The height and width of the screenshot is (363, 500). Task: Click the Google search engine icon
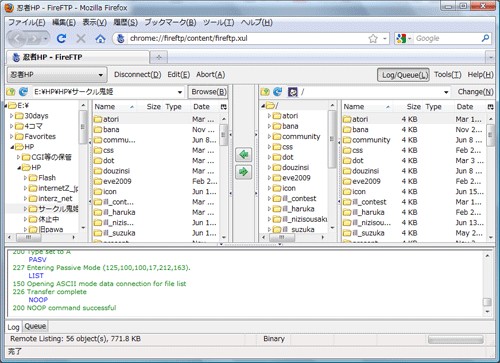[x=401, y=39]
